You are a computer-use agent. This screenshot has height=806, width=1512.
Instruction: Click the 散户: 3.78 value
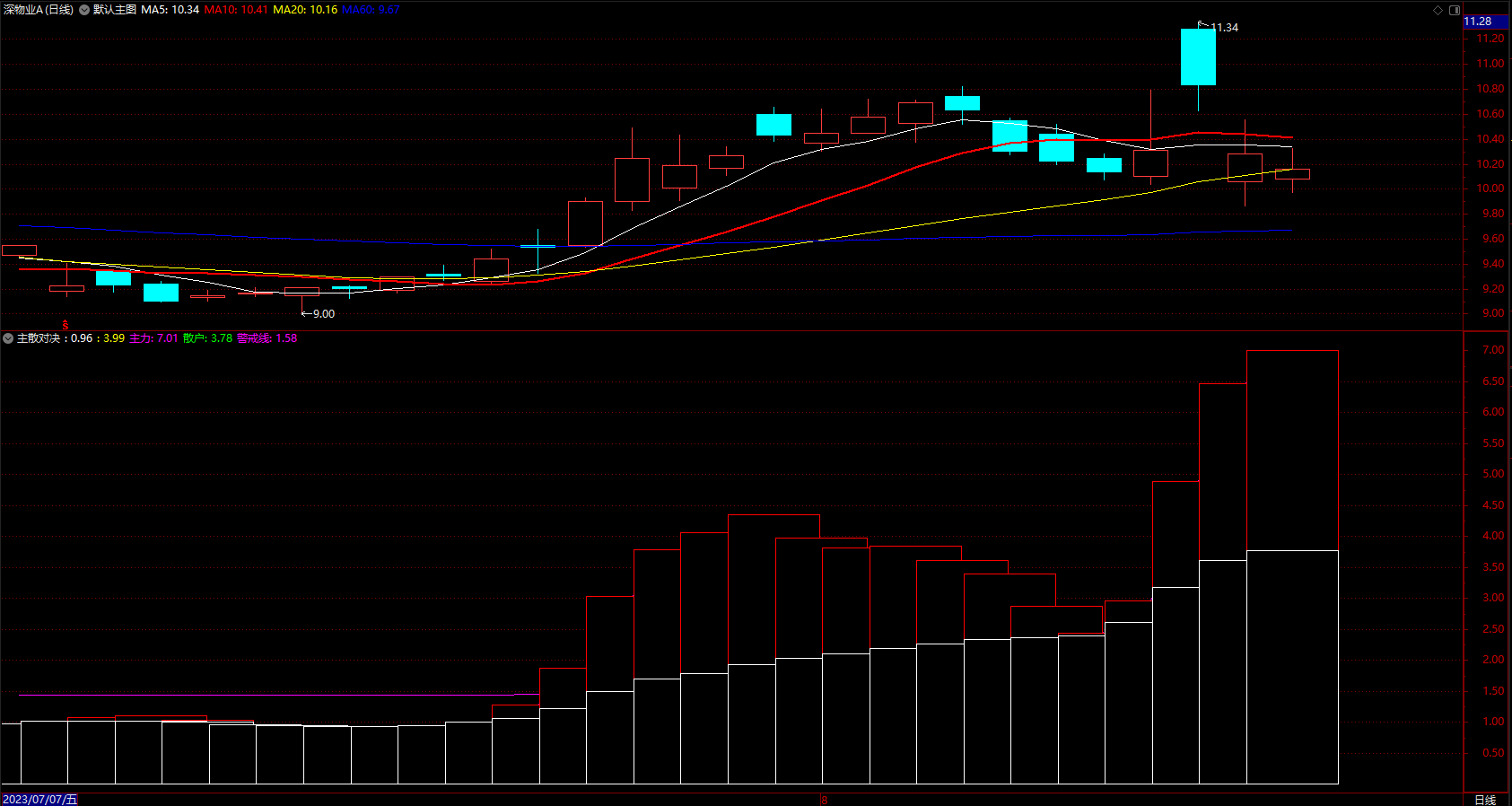click(x=207, y=338)
